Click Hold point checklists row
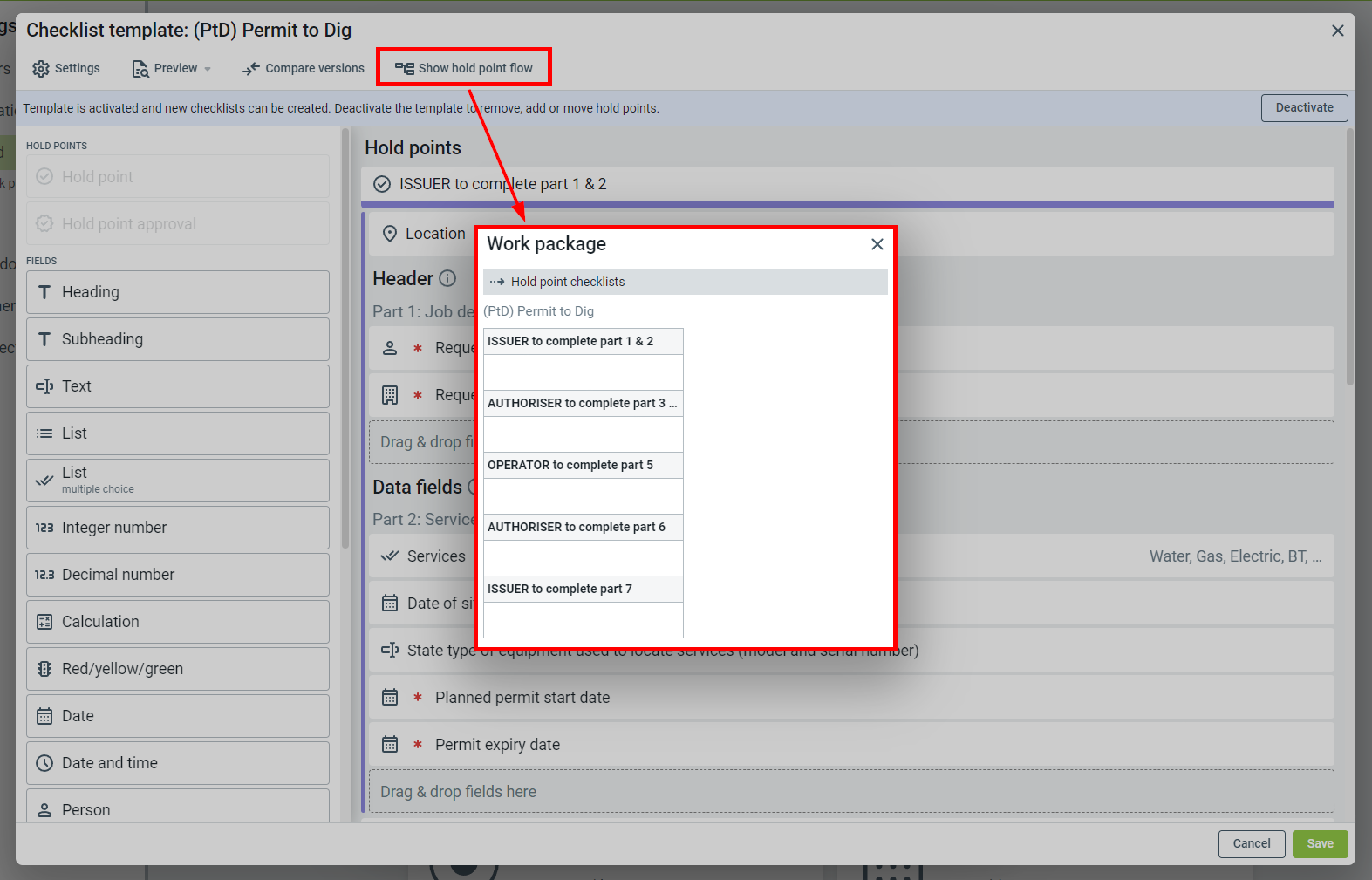 click(x=685, y=282)
